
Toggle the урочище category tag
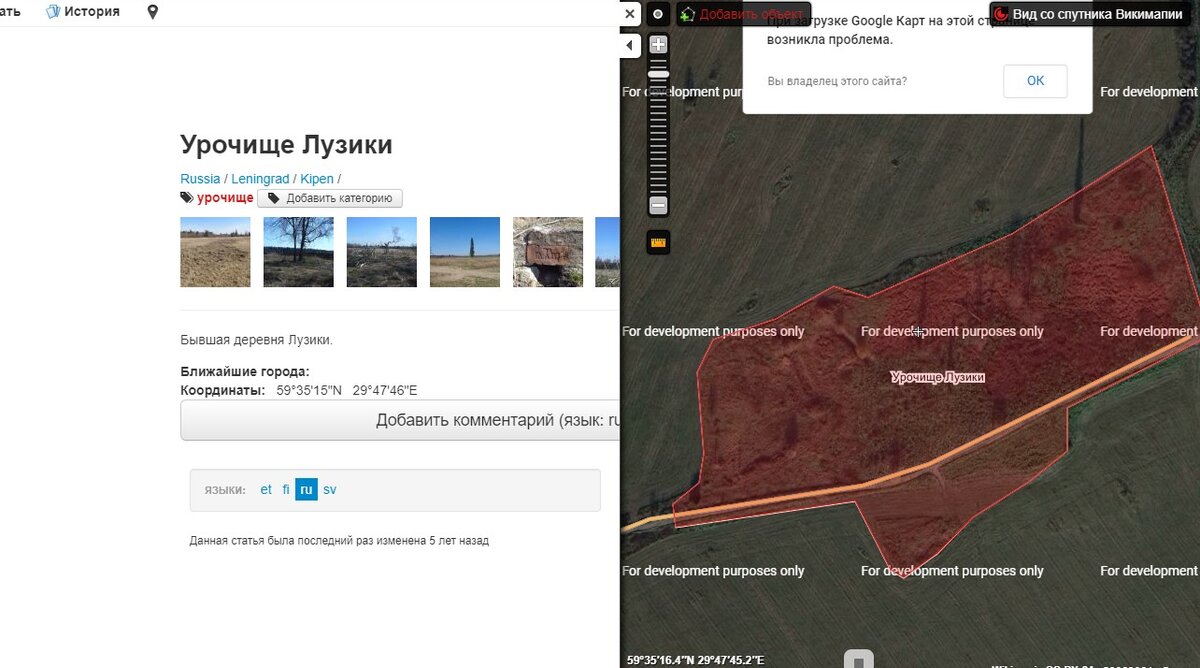(224, 197)
